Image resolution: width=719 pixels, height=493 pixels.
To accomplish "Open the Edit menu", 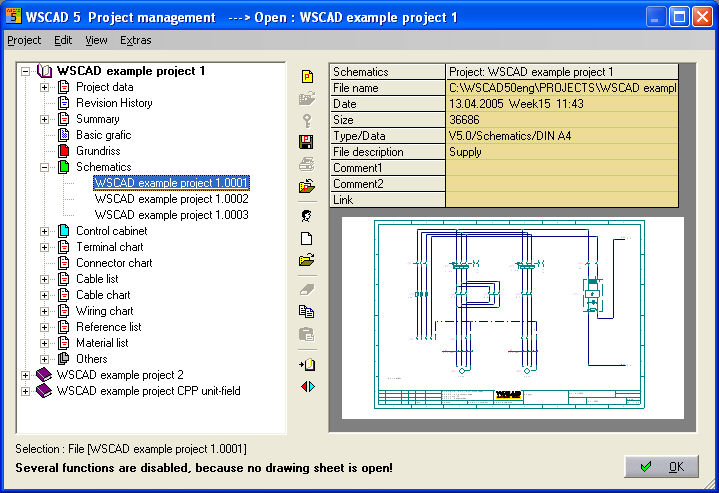I will point(63,40).
